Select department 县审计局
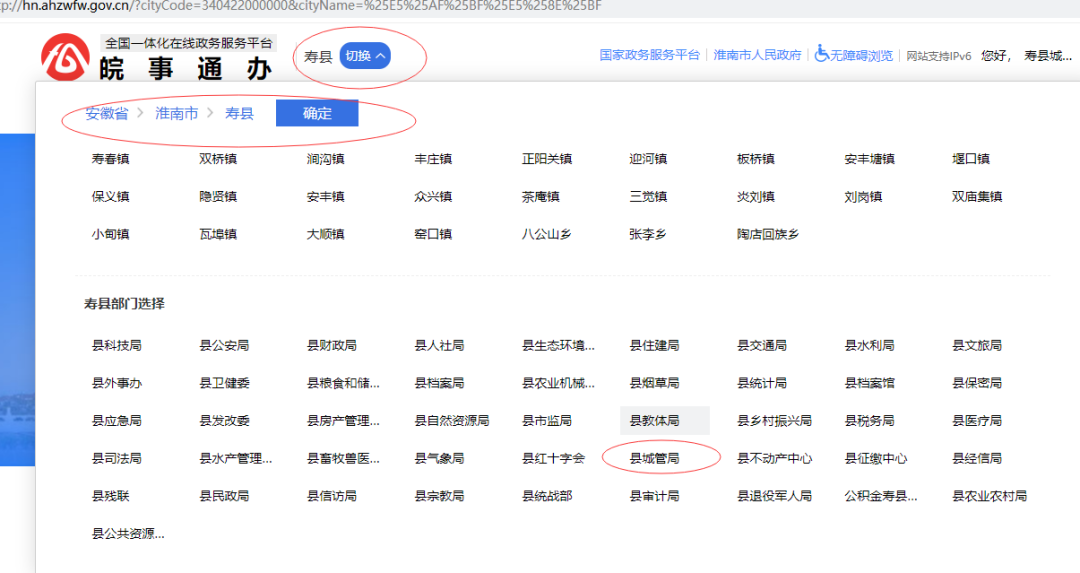The height and width of the screenshot is (573, 1080). click(x=654, y=496)
